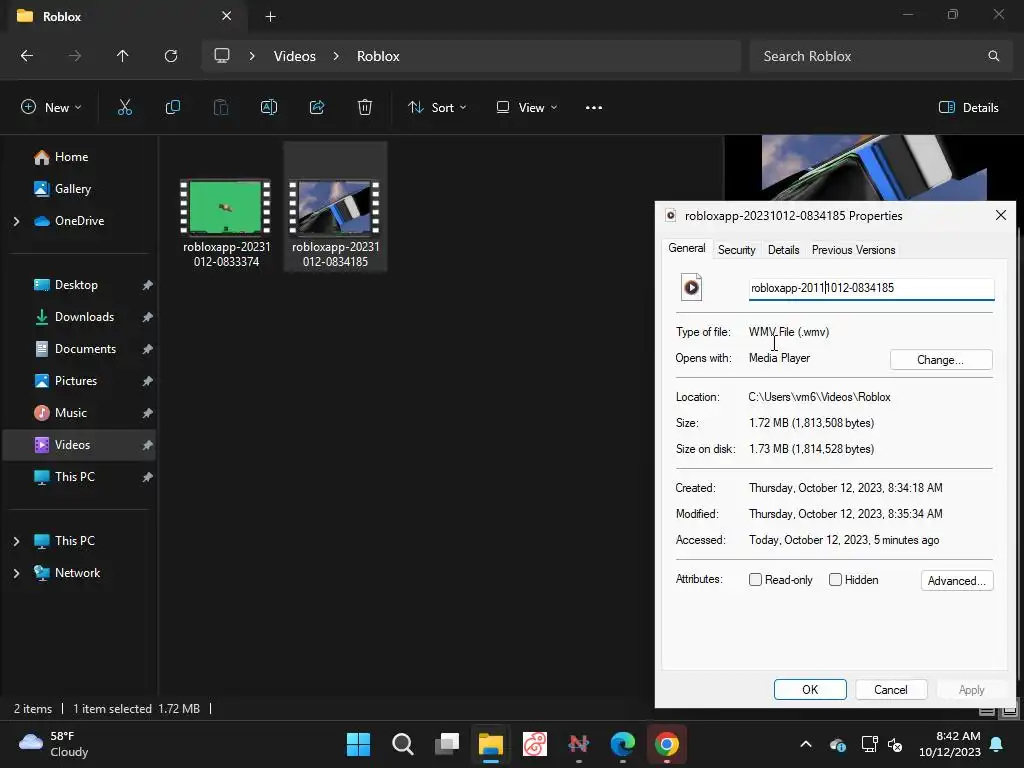Select robloxapp-20231012-0834185 video thumbnail

(335, 208)
